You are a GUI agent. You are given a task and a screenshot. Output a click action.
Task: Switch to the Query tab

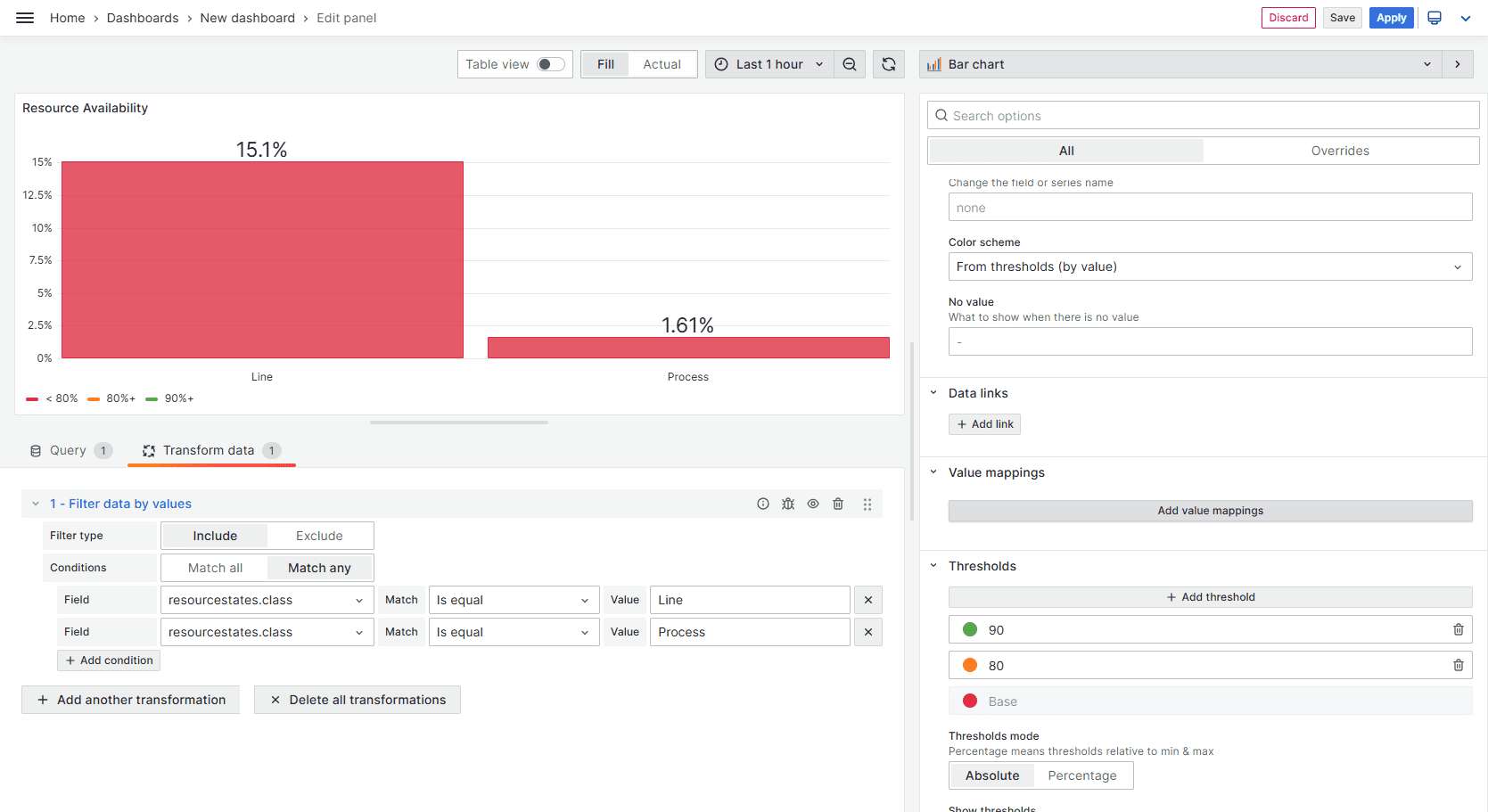pyautogui.click(x=69, y=450)
